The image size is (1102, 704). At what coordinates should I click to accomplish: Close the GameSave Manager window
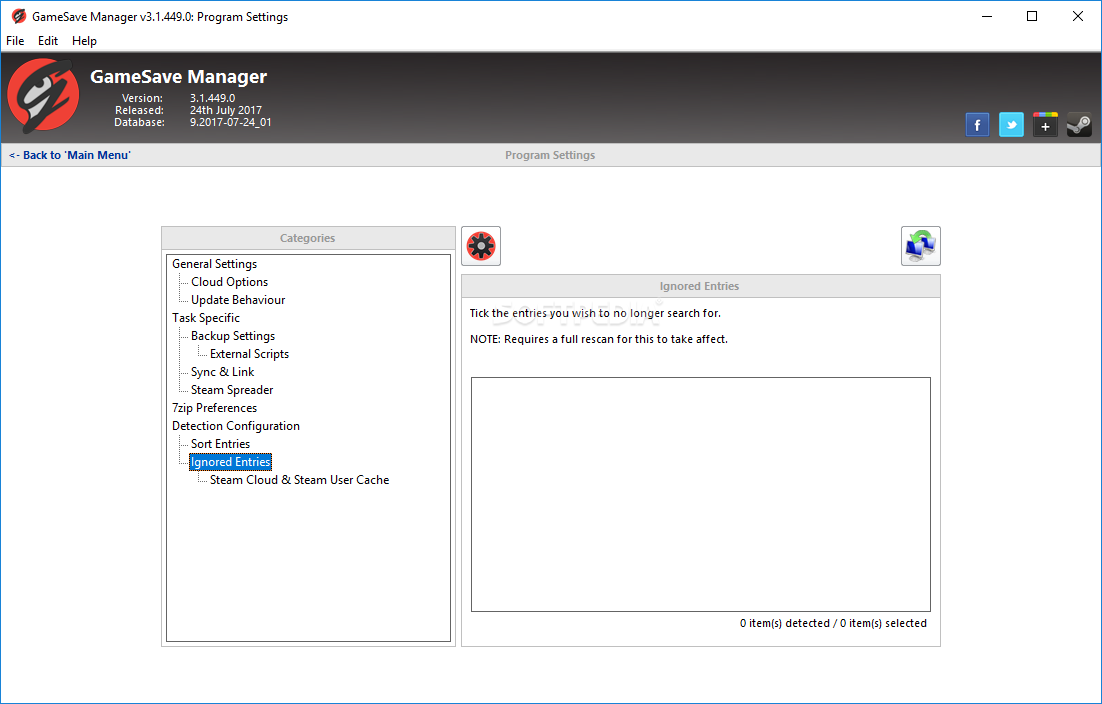click(x=1077, y=16)
